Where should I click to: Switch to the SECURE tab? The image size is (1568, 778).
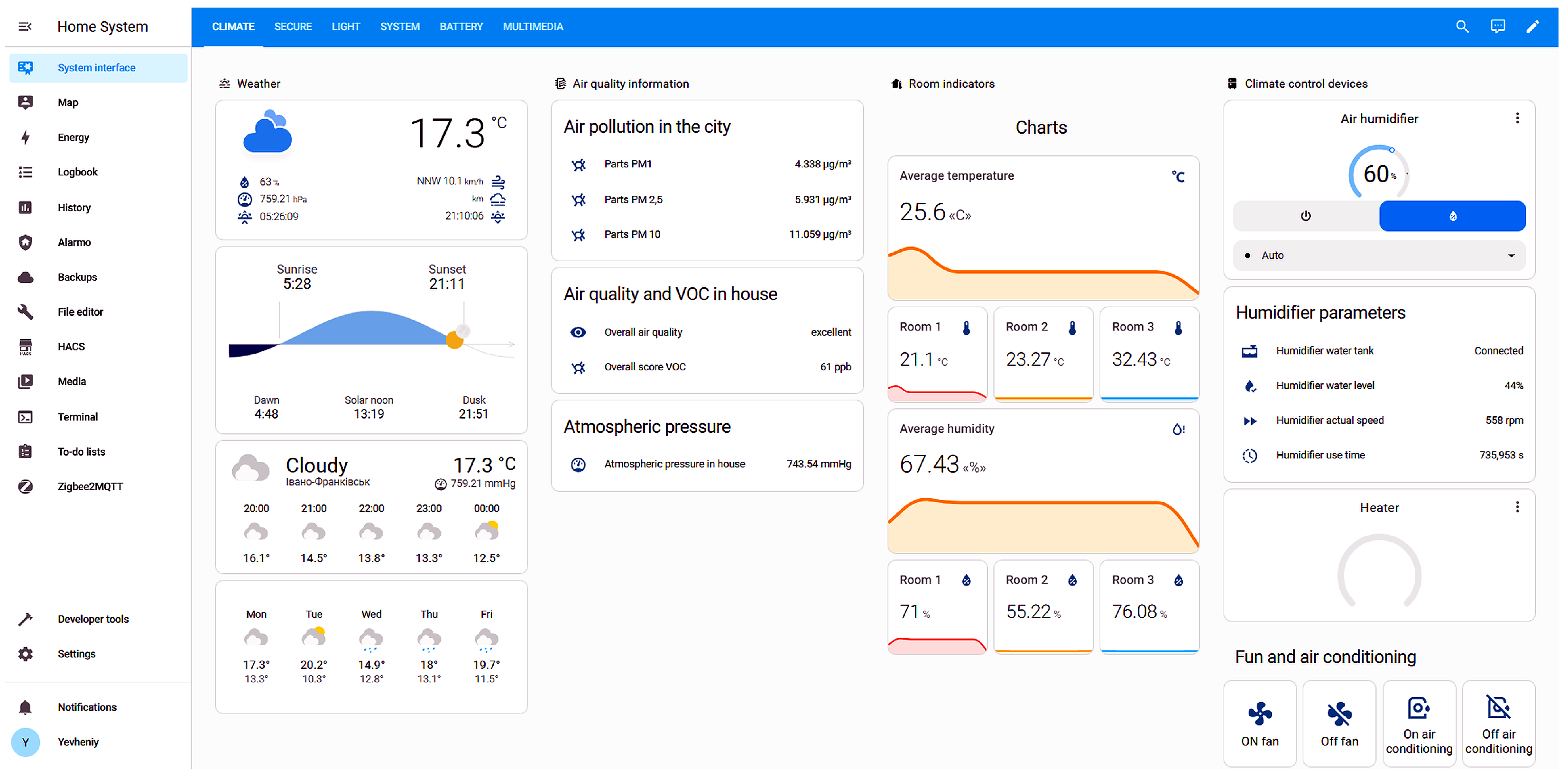click(x=293, y=27)
